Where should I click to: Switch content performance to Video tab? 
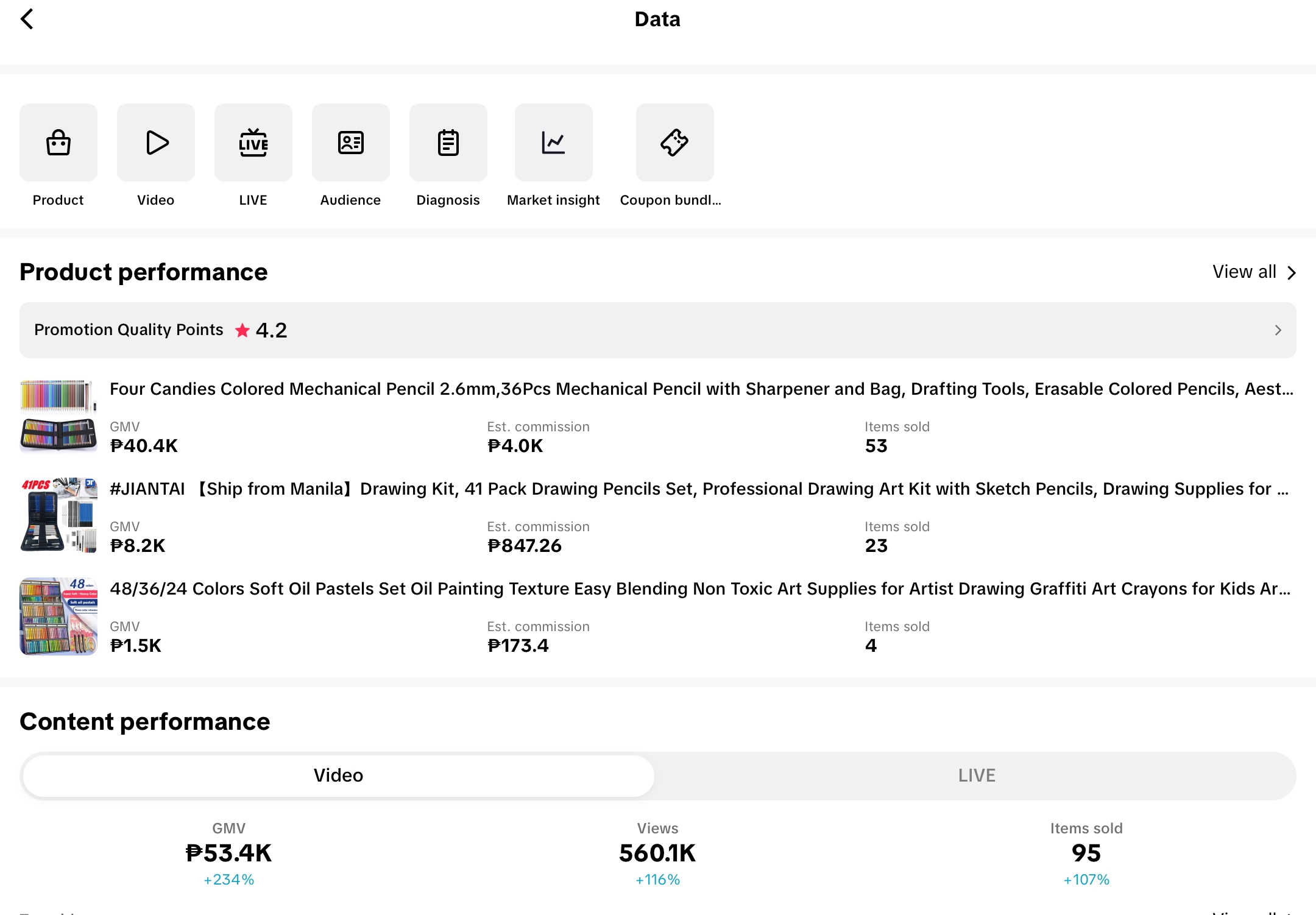338,775
